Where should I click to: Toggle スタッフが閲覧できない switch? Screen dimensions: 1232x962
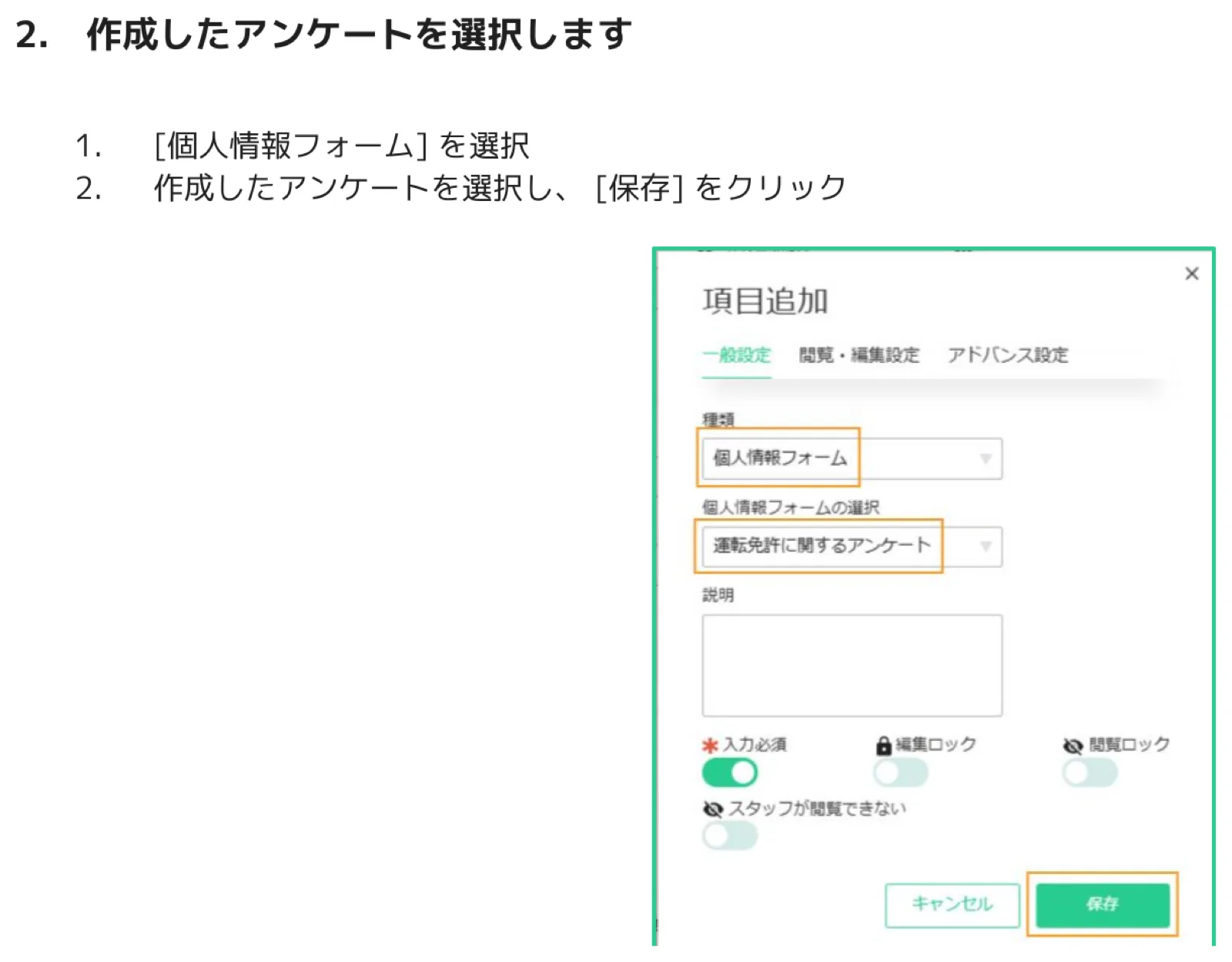pos(729,836)
